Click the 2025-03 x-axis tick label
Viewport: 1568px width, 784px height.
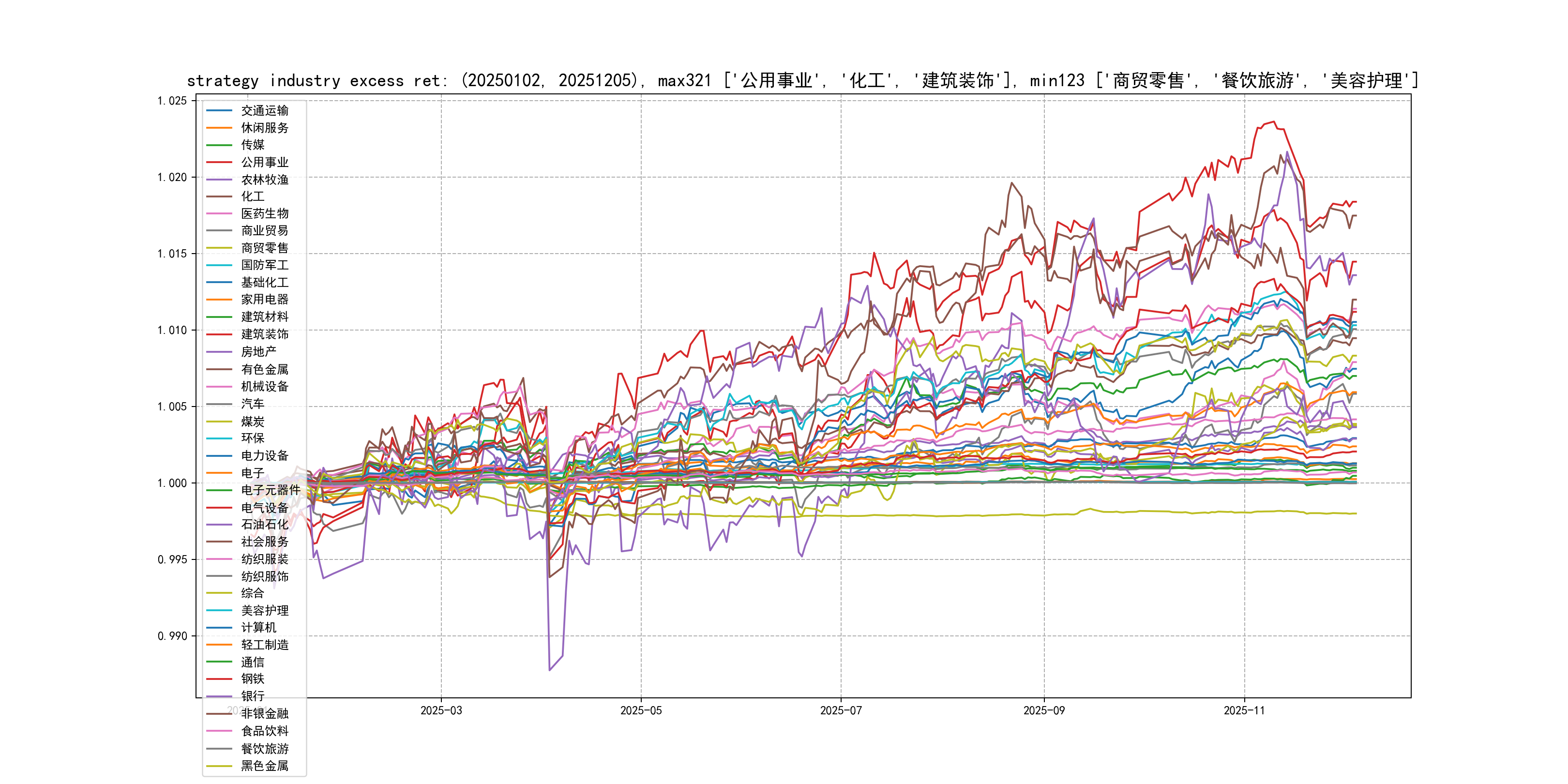(441, 711)
